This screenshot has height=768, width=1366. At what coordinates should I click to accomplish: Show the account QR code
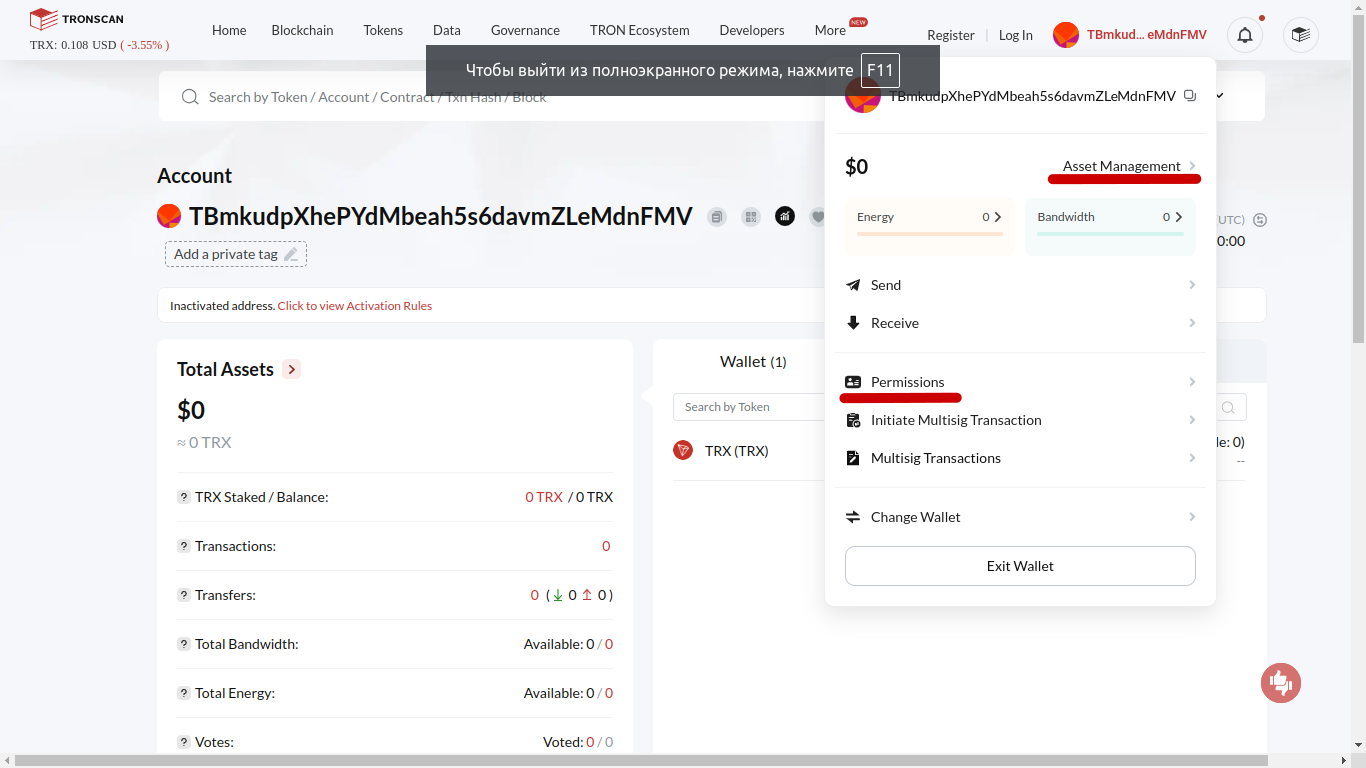click(x=751, y=216)
